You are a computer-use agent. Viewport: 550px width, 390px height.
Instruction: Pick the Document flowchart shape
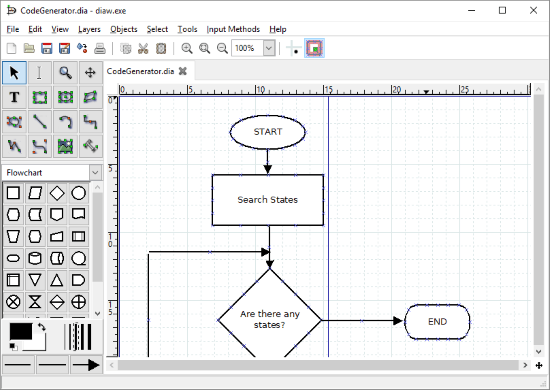[x=79, y=214]
